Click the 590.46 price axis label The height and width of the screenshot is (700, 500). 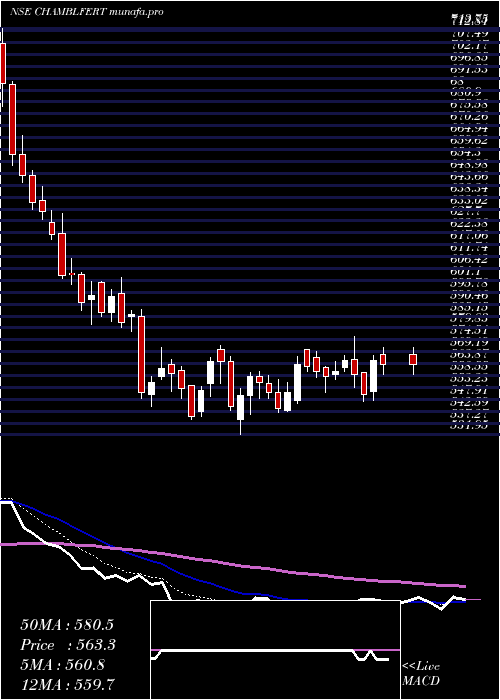point(468,296)
